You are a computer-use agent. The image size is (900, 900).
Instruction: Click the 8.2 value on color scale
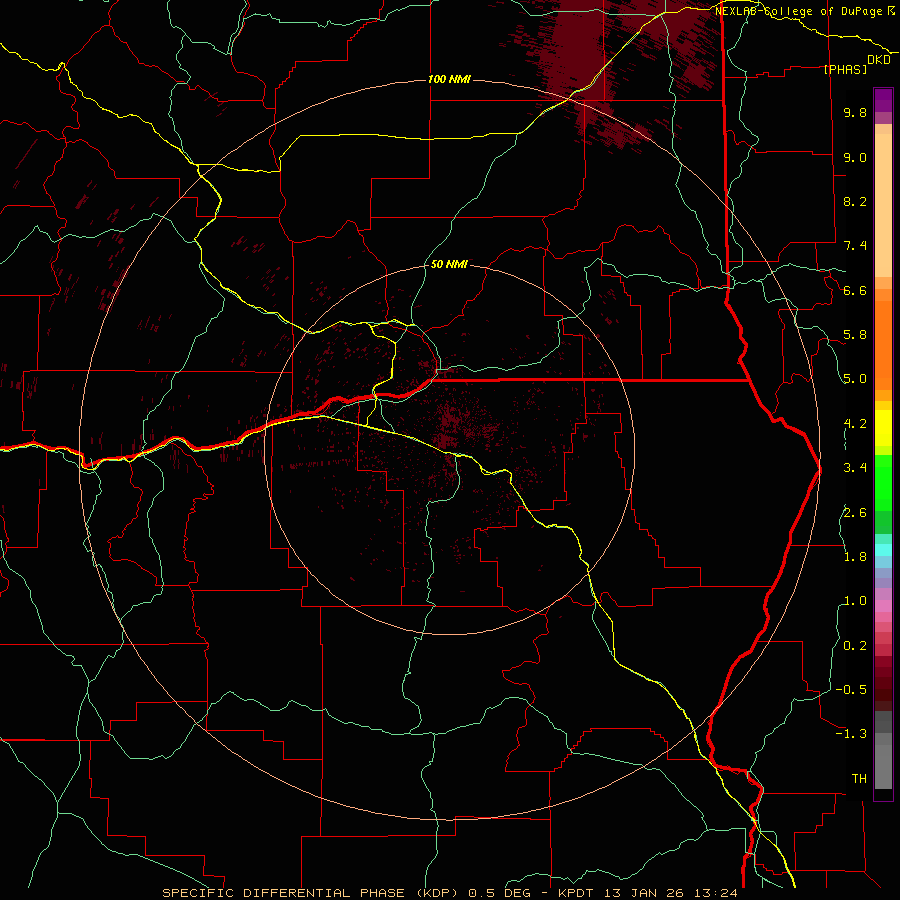[x=855, y=201]
